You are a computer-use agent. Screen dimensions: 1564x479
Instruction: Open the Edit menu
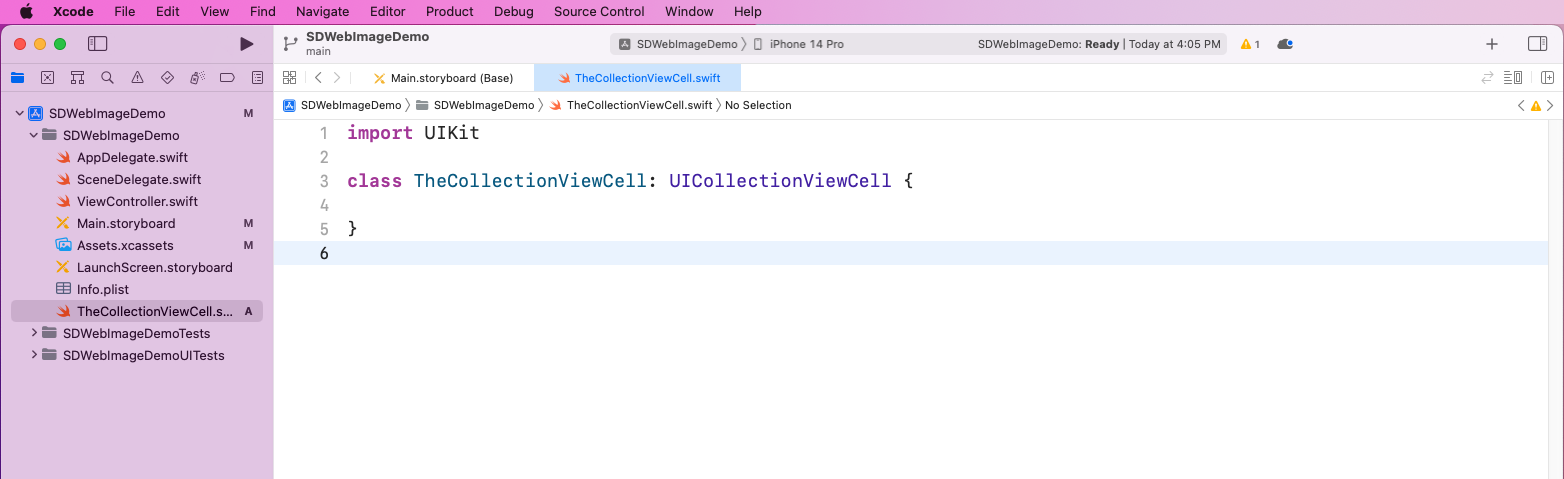click(168, 12)
